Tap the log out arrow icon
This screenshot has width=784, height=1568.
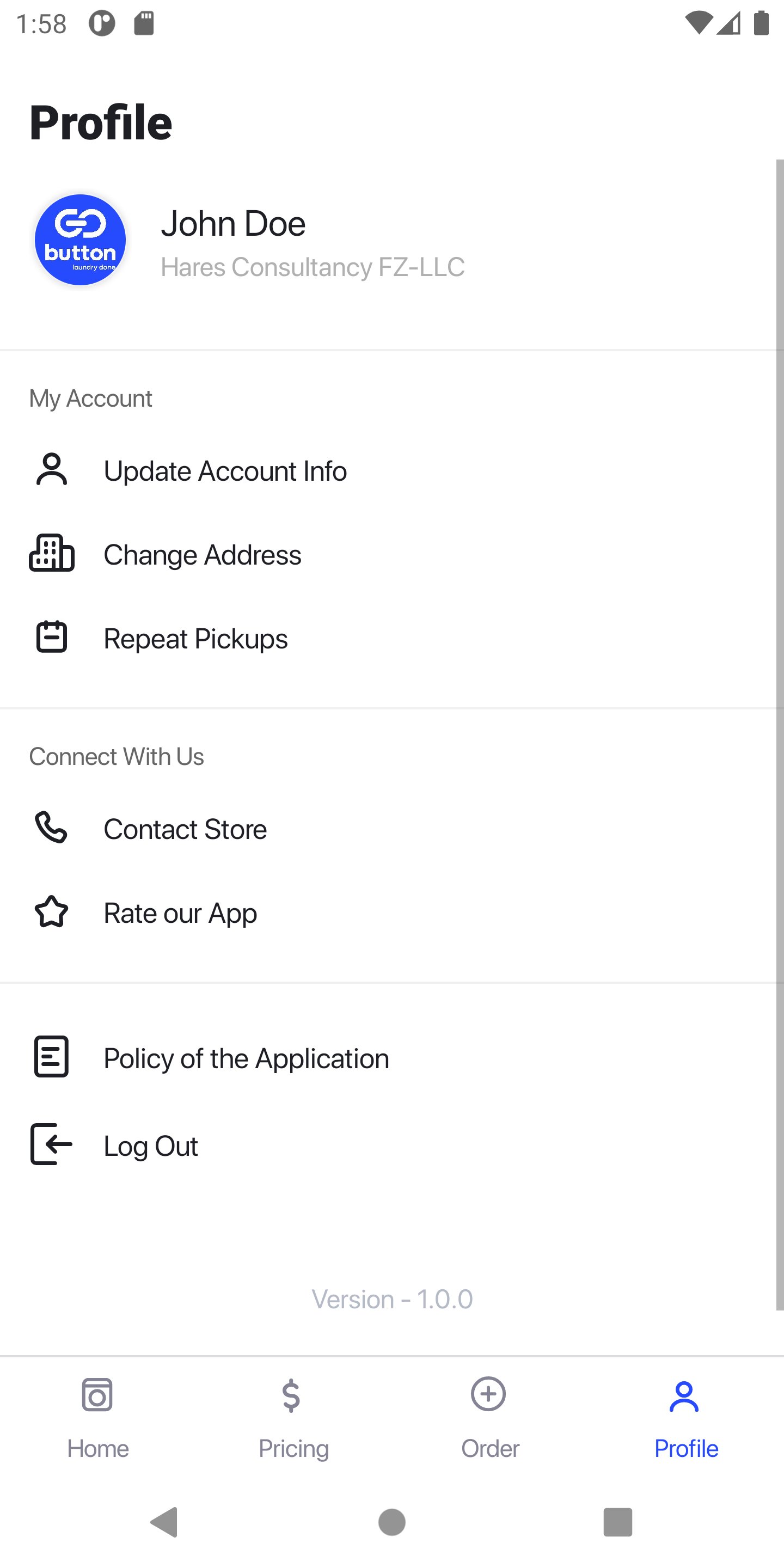coord(52,1144)
